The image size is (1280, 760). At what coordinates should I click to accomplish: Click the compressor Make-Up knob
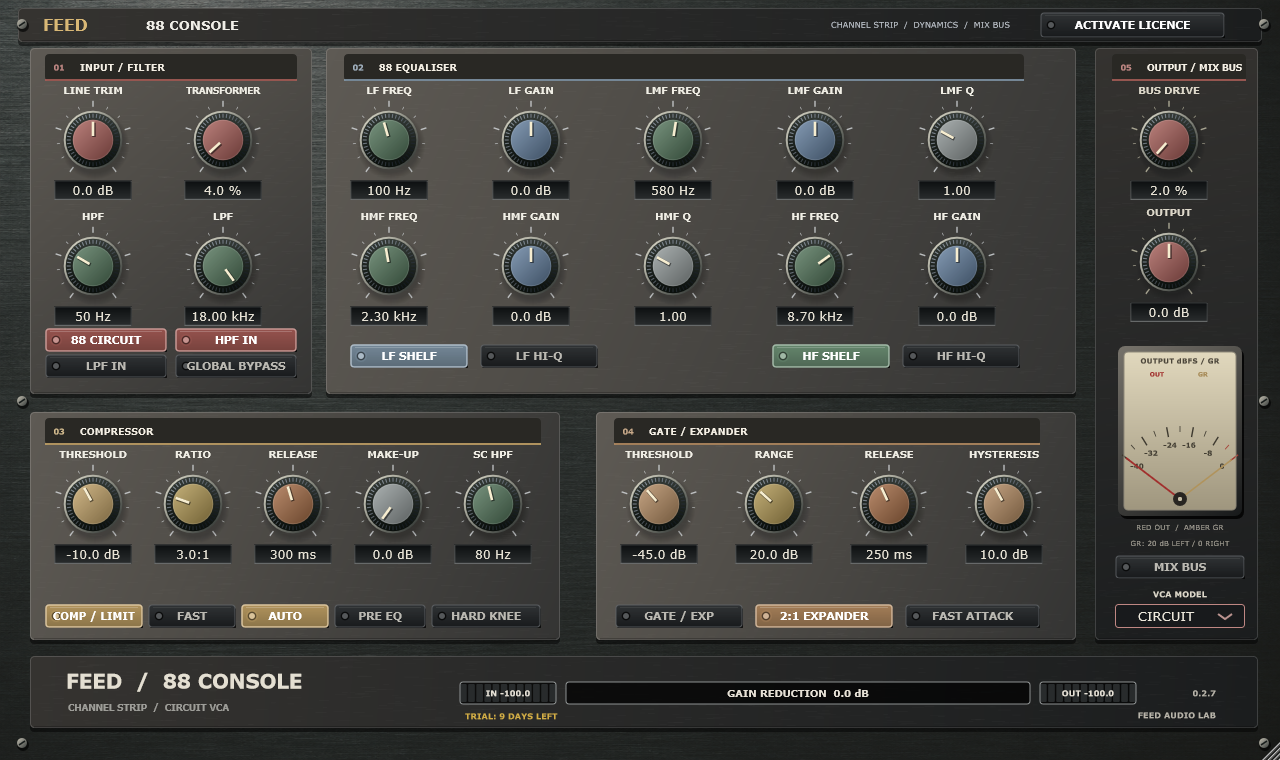coord(393,504)
